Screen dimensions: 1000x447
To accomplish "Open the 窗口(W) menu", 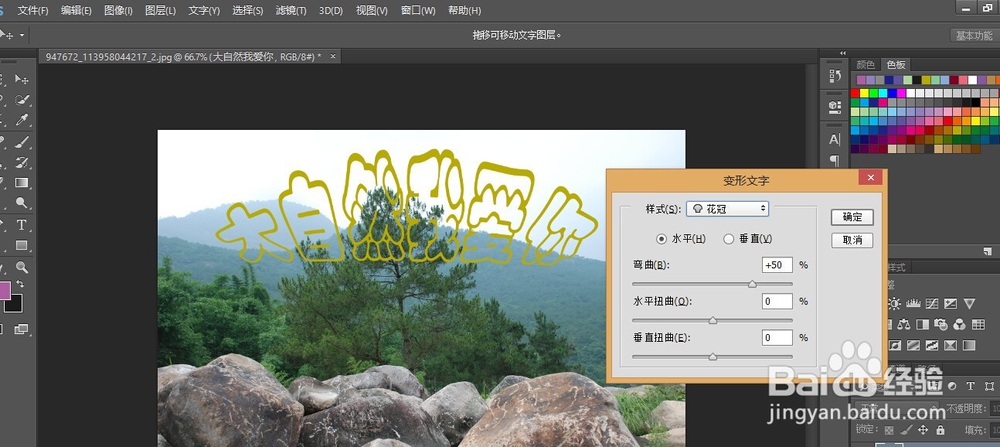I will 418,11.
